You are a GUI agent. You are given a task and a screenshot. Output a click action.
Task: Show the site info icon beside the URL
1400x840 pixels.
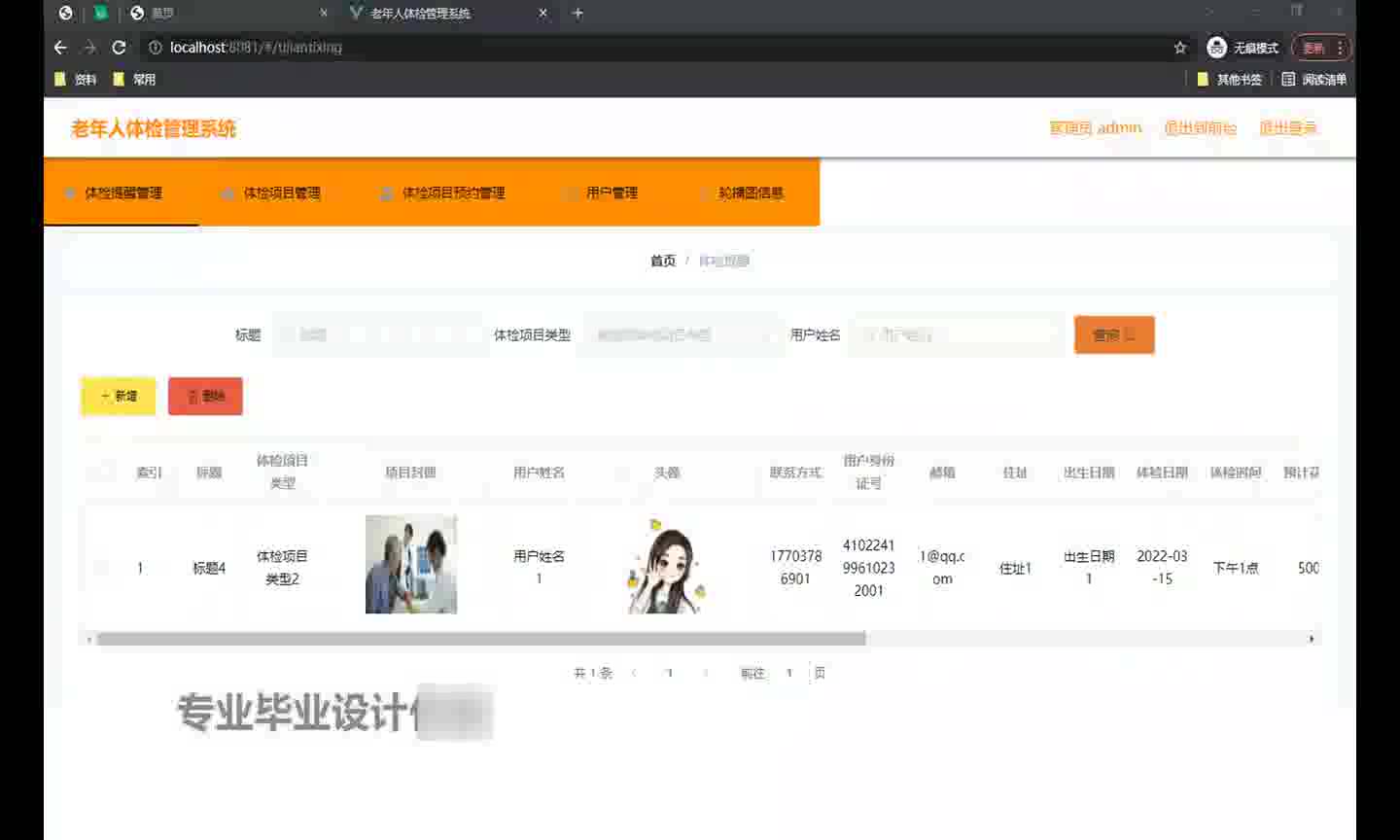(155, 48)
